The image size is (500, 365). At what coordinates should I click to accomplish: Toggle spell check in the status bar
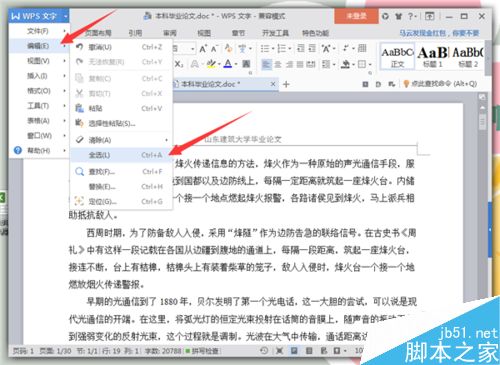pyautogui.click(x=203, y=351)
